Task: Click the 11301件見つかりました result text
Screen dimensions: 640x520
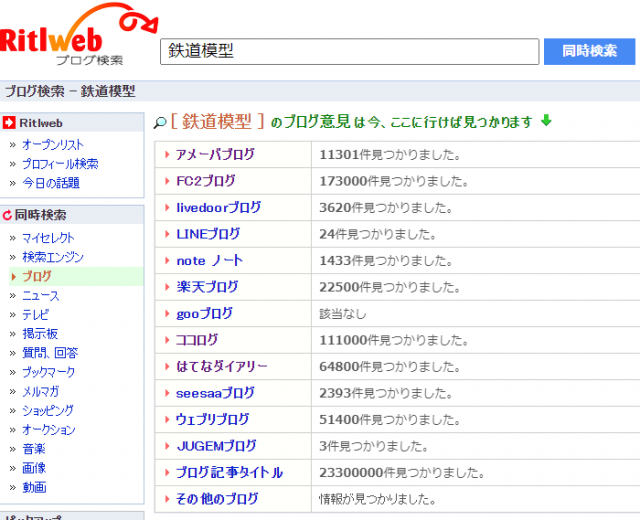Action: pyautogui.click(x=390, y=155)
